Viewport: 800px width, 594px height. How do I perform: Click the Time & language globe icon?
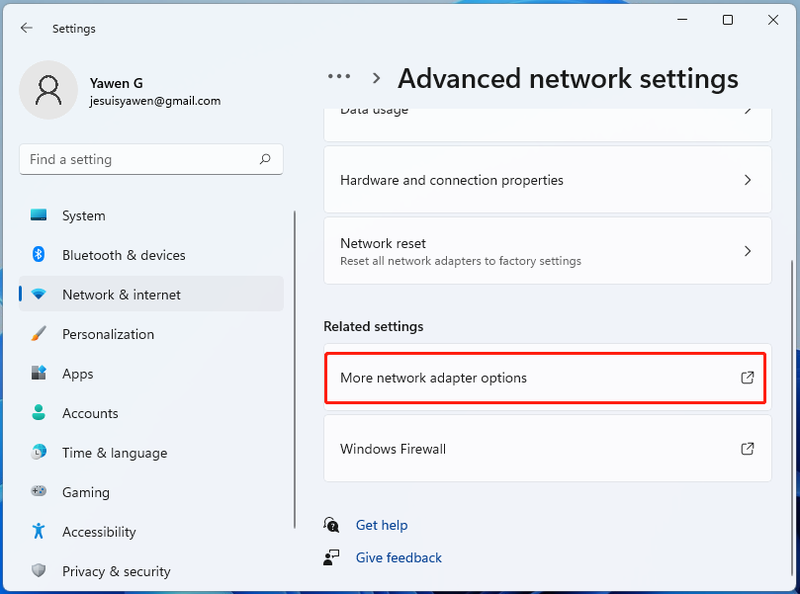pos(38,452)
